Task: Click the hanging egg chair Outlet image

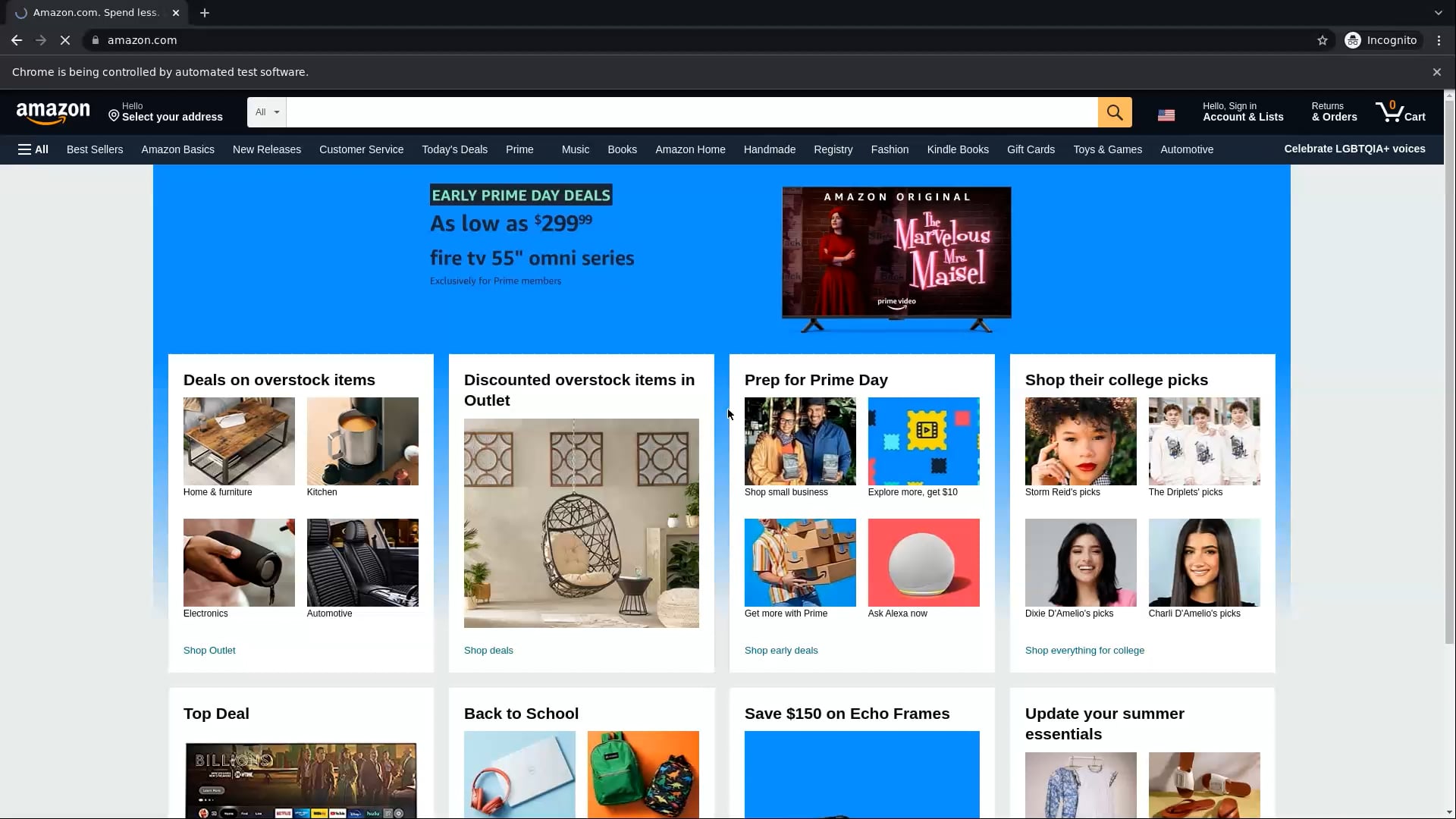Action: click(x=582, y=523)
